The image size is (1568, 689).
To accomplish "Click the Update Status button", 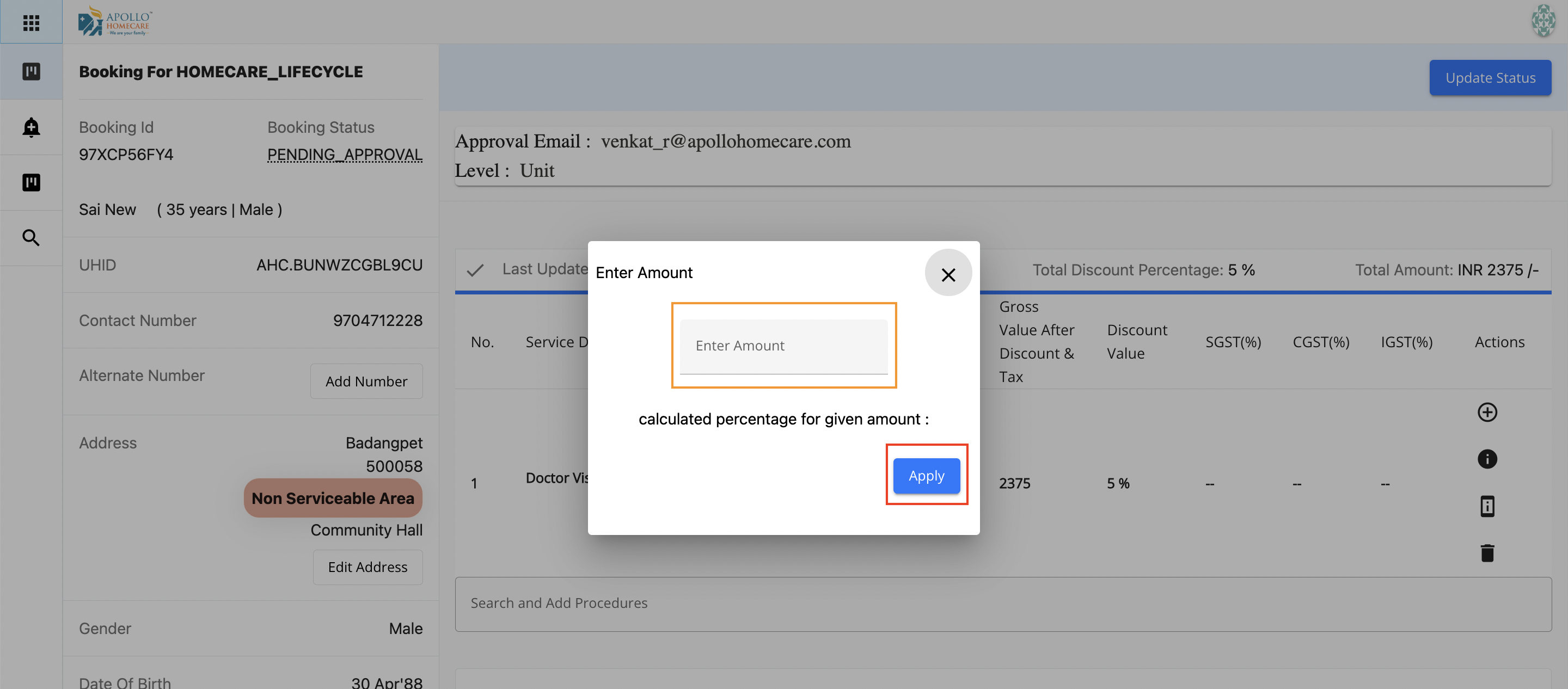I will tap(1490, 78).
